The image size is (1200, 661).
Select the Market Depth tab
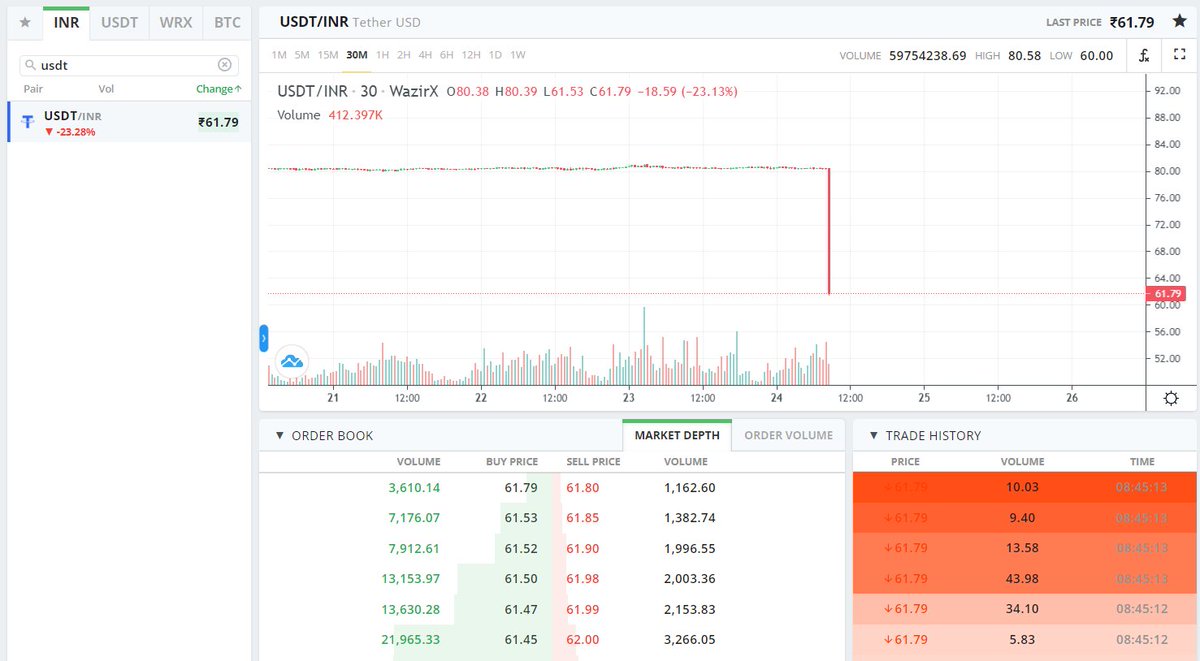pyautogui.click(x=677, y=435)
